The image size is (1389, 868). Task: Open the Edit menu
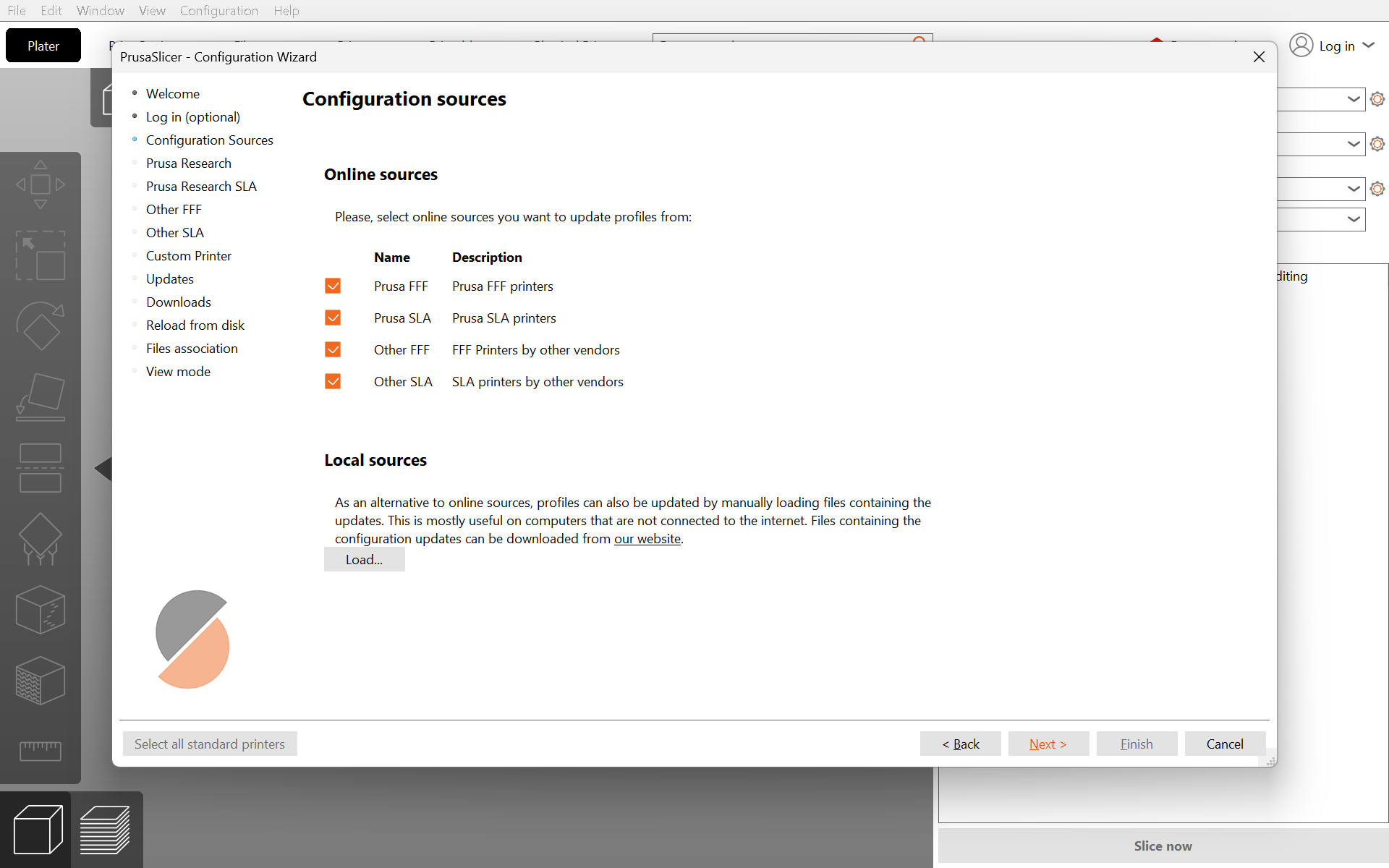point(51,10)
